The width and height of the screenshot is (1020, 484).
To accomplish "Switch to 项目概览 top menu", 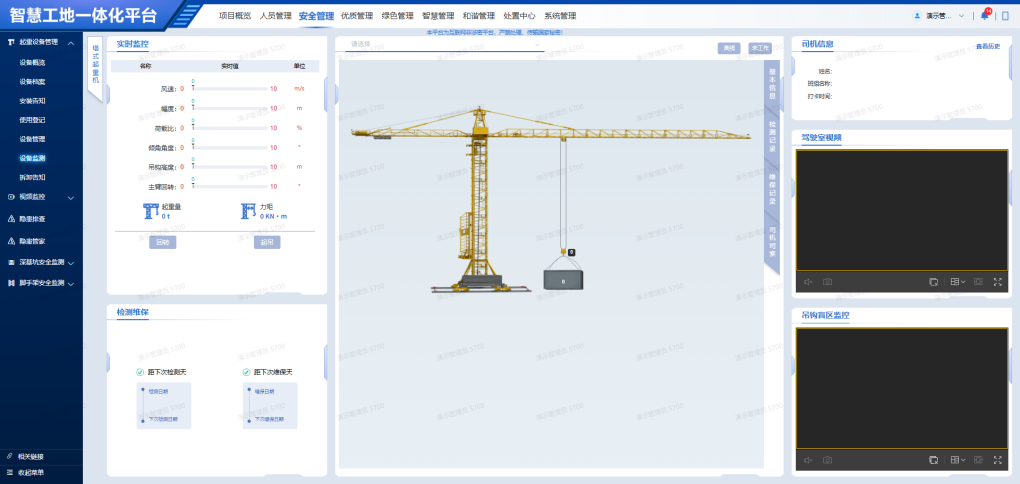I will [x=235, y=16].
